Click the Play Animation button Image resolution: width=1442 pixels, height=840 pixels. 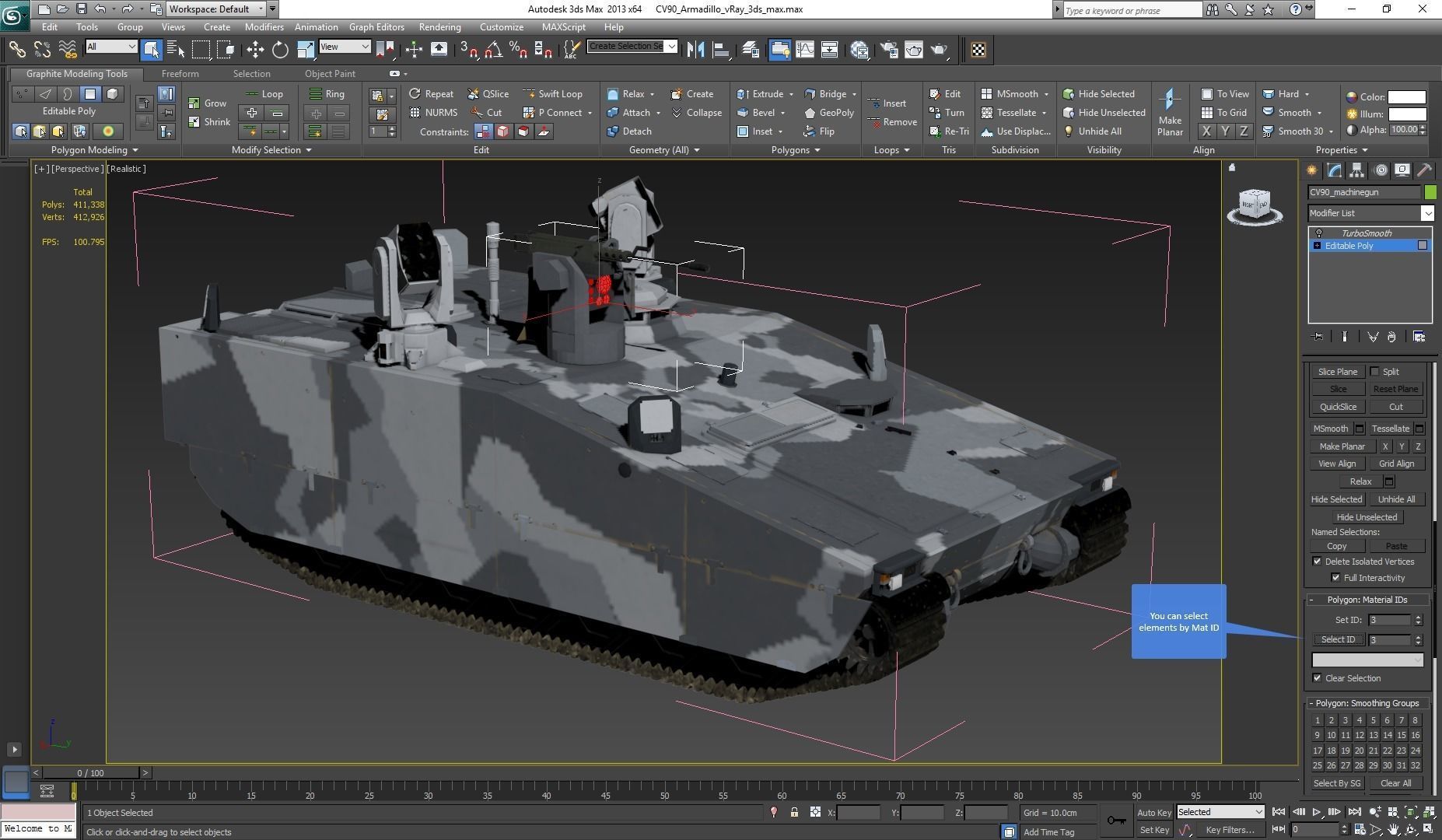(1316, 812)
